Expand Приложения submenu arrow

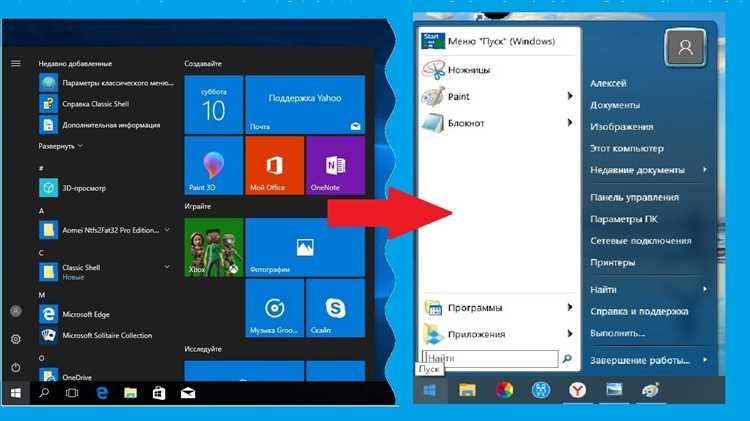pos(570,333)
